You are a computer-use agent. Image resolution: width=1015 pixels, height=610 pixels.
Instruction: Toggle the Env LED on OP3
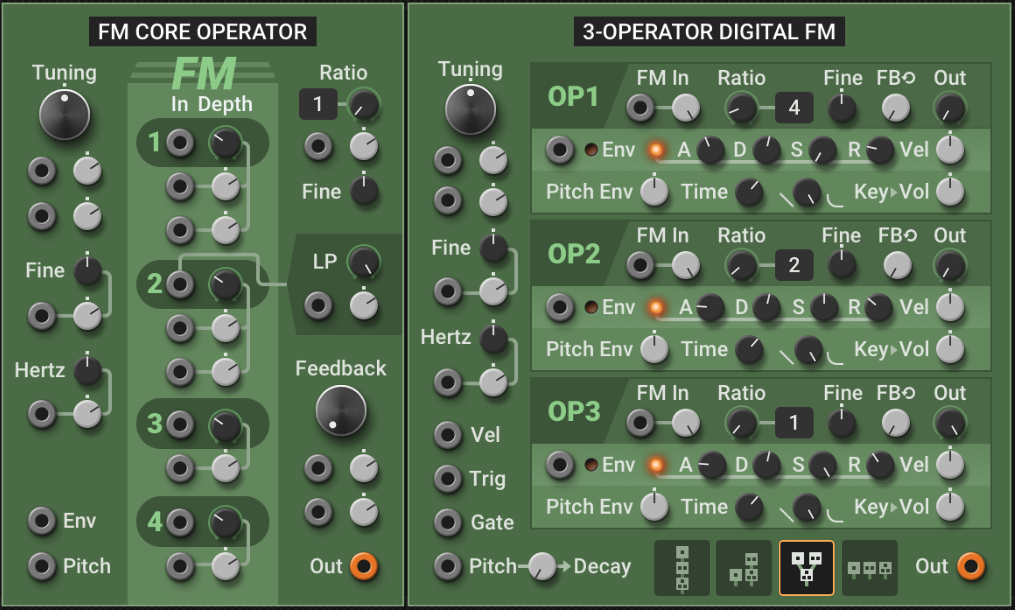589,464
